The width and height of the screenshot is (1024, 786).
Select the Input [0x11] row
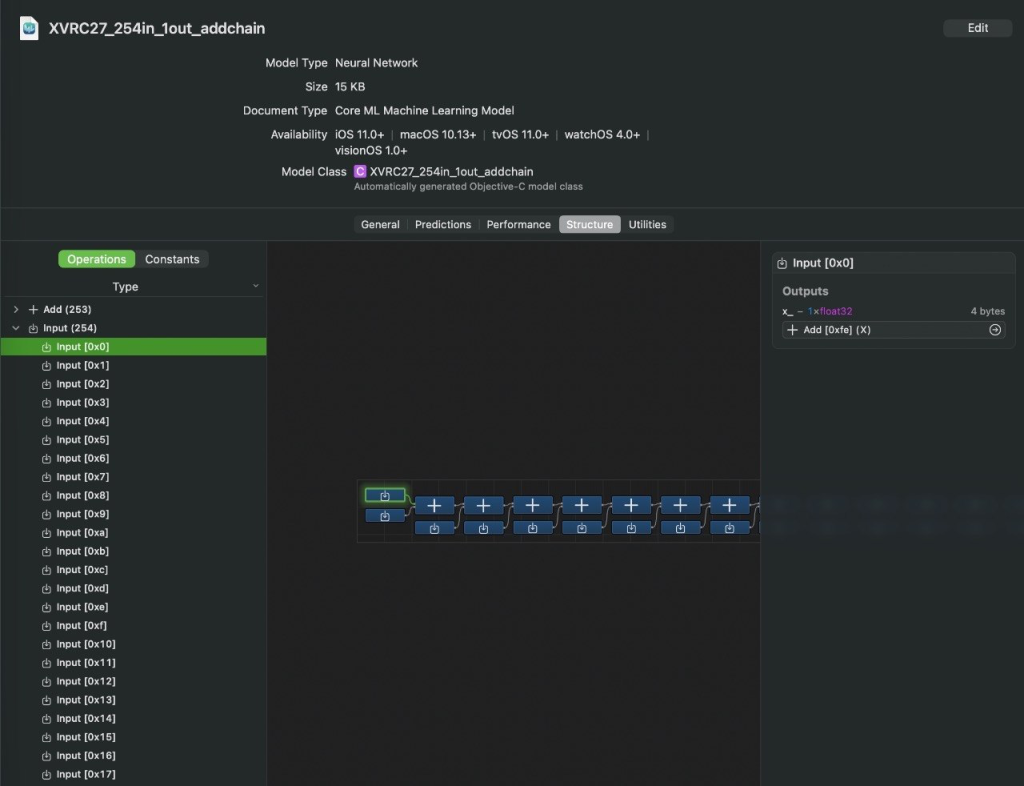(x=133, y=663)
